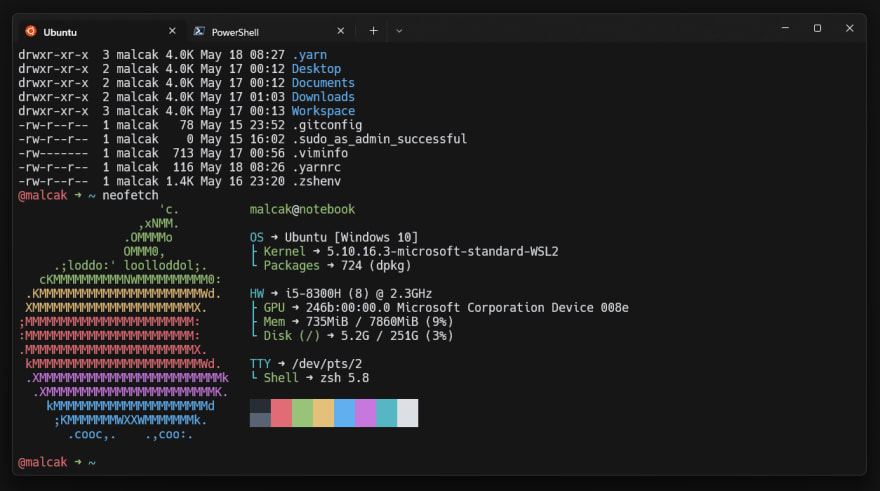Click the red color block in palette
The height and width of the screenshot is (491, 880).
pos(281,413)
